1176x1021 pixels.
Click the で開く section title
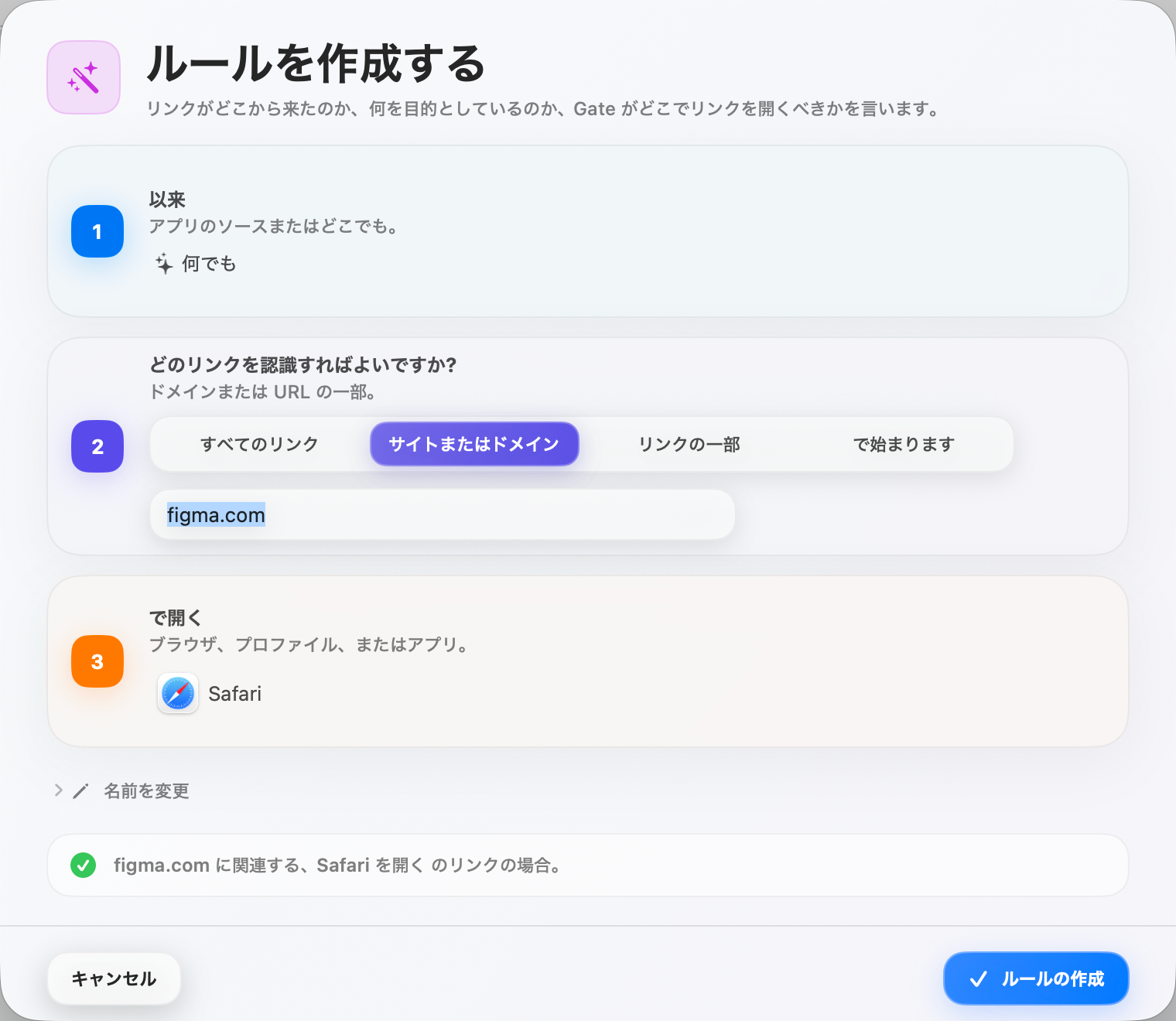176,617
